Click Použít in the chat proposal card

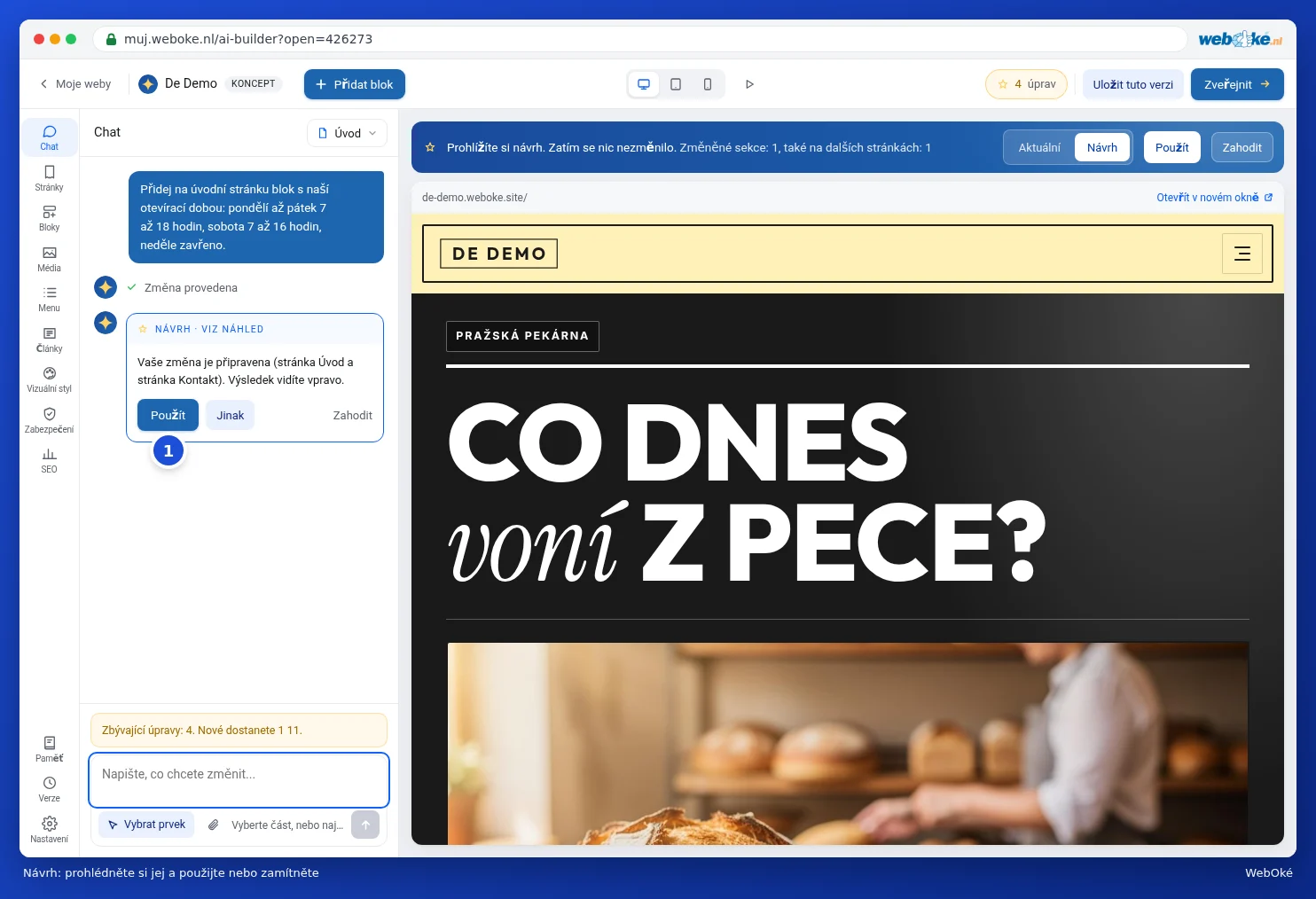click(168, 415)
